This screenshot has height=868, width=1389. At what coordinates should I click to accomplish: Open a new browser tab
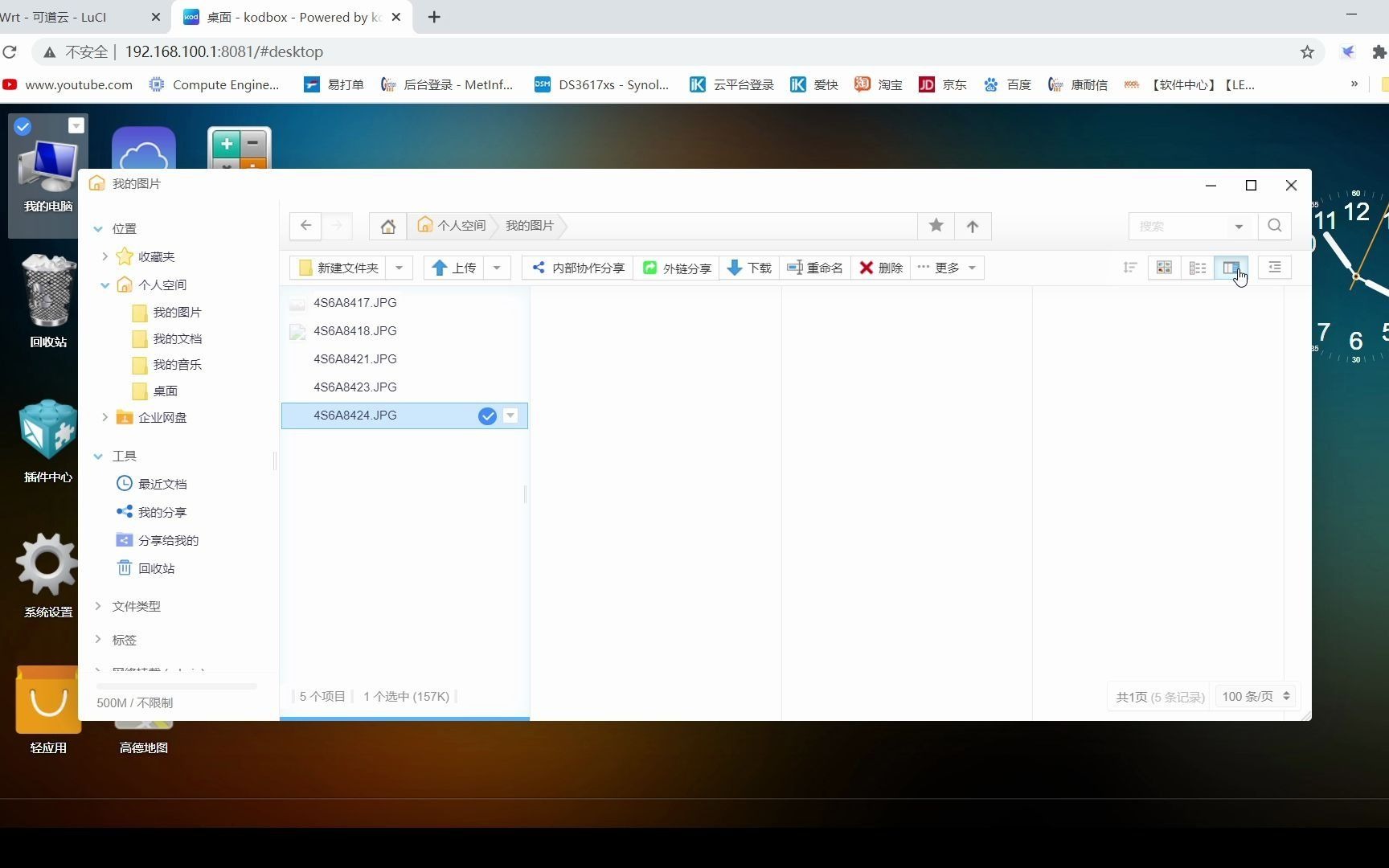tap(434, 17)
